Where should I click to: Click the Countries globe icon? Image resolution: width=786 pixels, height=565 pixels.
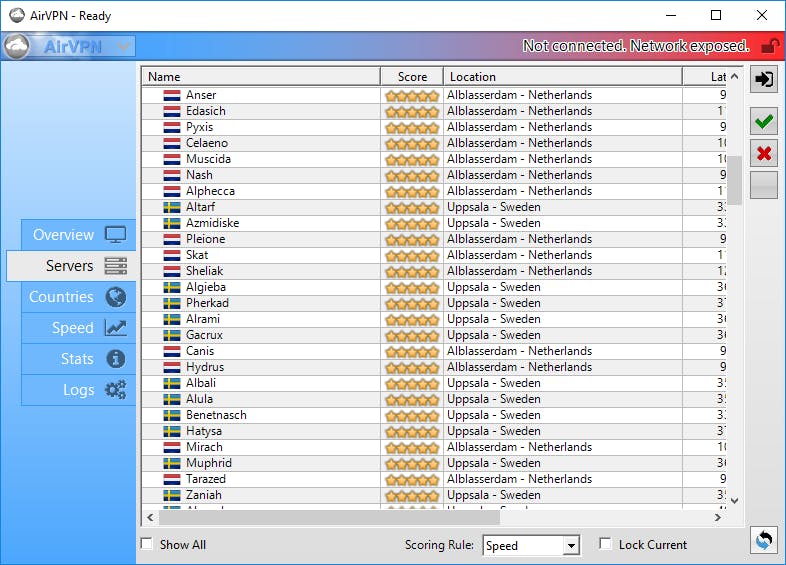116,297
